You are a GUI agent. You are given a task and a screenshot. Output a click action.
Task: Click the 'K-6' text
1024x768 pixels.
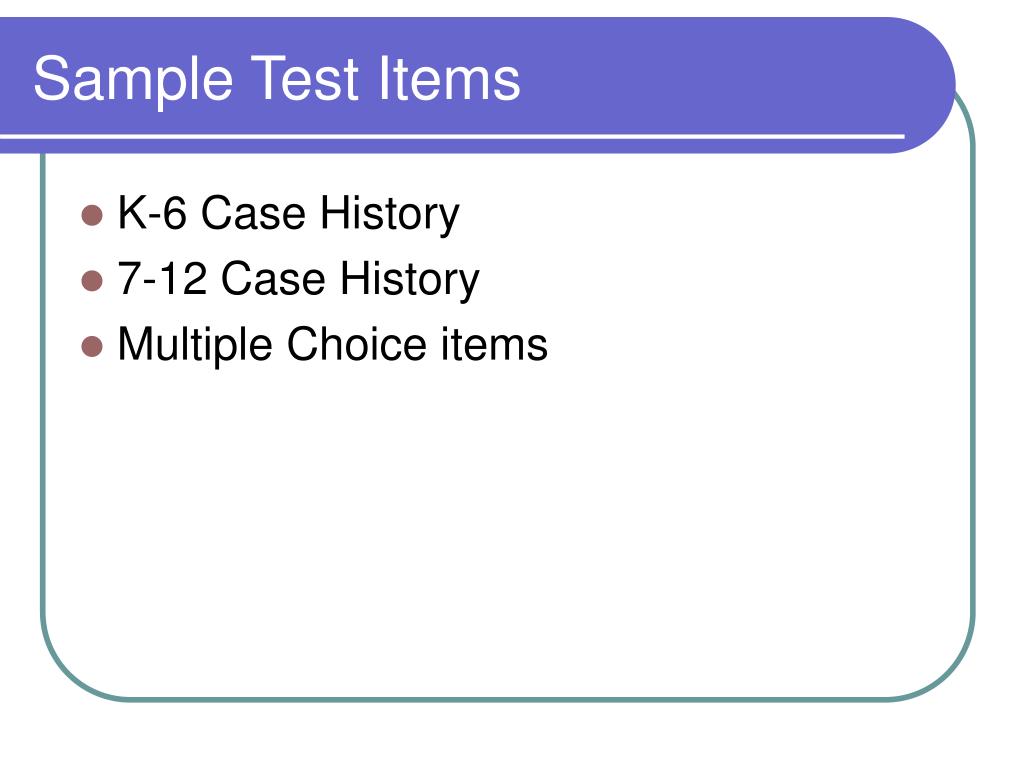[x=152, y=212]
